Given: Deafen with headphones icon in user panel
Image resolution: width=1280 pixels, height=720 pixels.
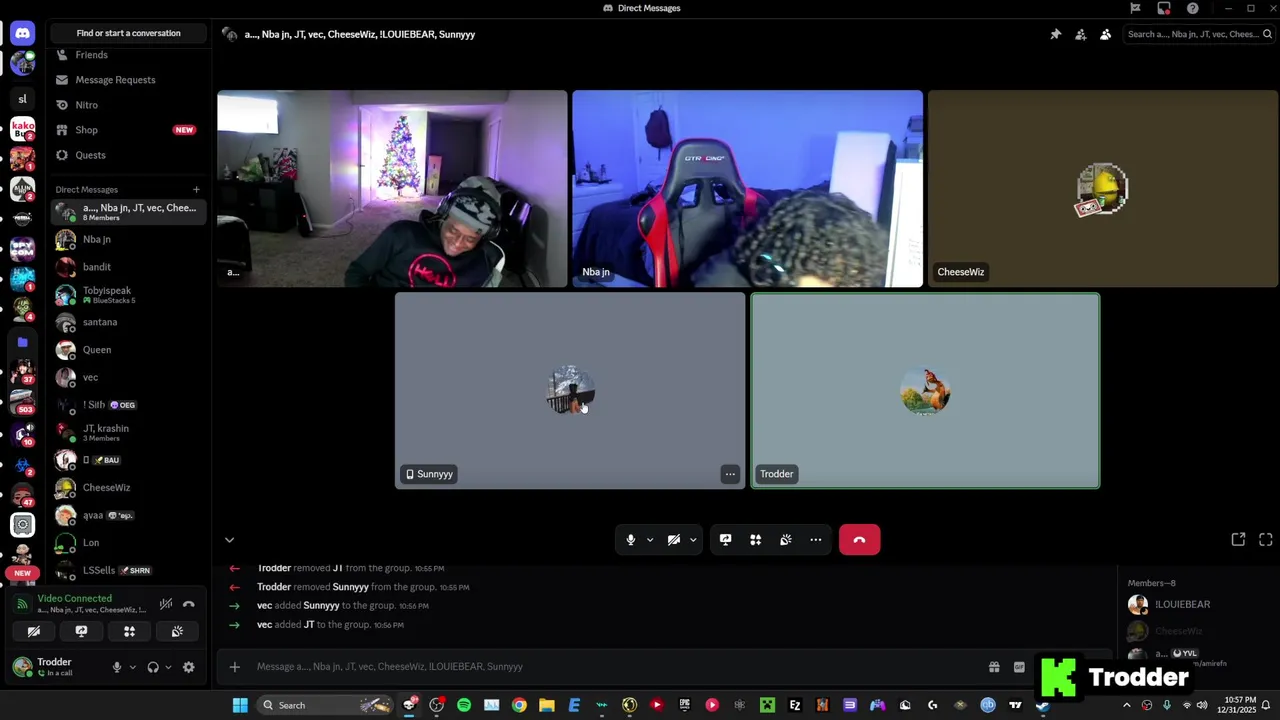Looking at the screenshot, I should point(153,667).
